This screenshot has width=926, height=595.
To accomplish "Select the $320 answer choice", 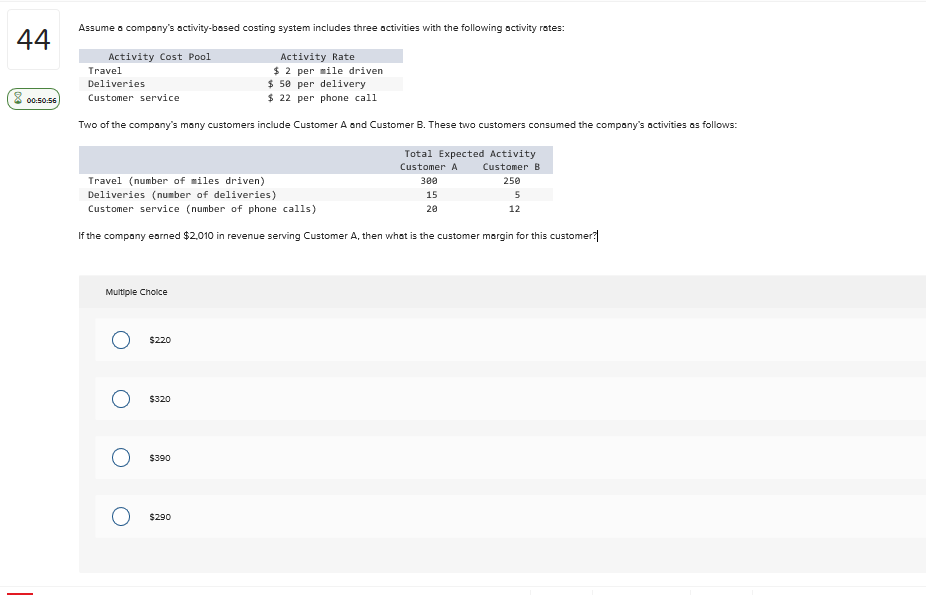I will [120, 399].
